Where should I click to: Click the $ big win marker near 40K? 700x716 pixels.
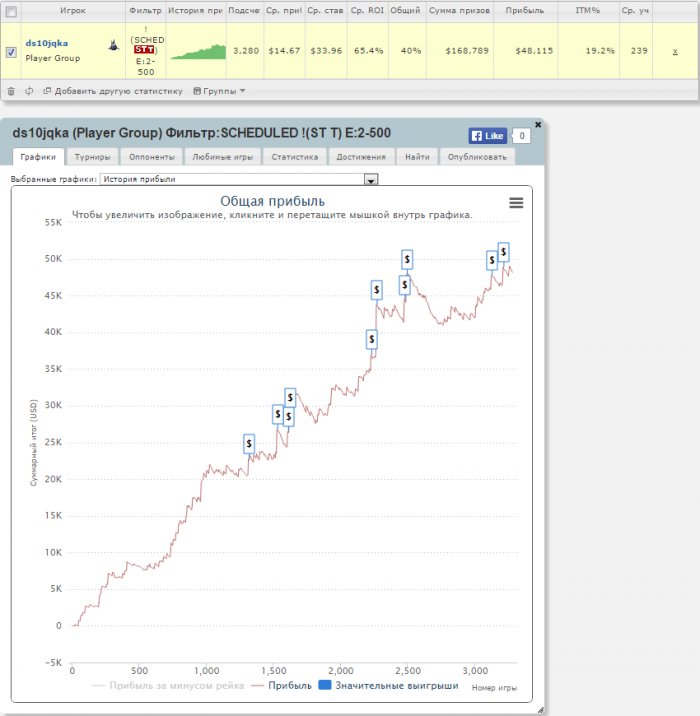372,339
